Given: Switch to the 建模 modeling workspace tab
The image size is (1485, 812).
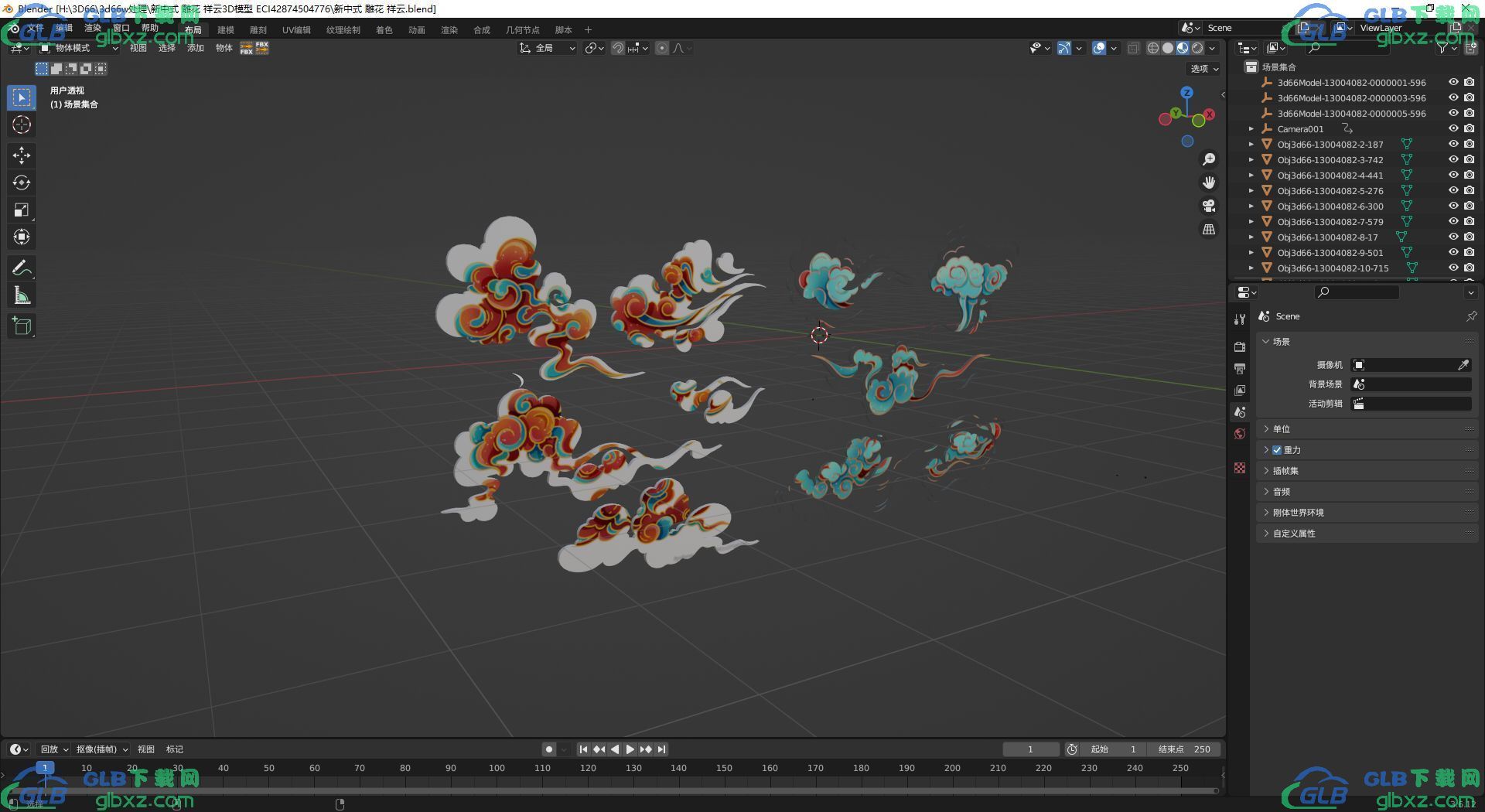Looking at the screenshot, I should pyautogui.click(x=225, y=30).
